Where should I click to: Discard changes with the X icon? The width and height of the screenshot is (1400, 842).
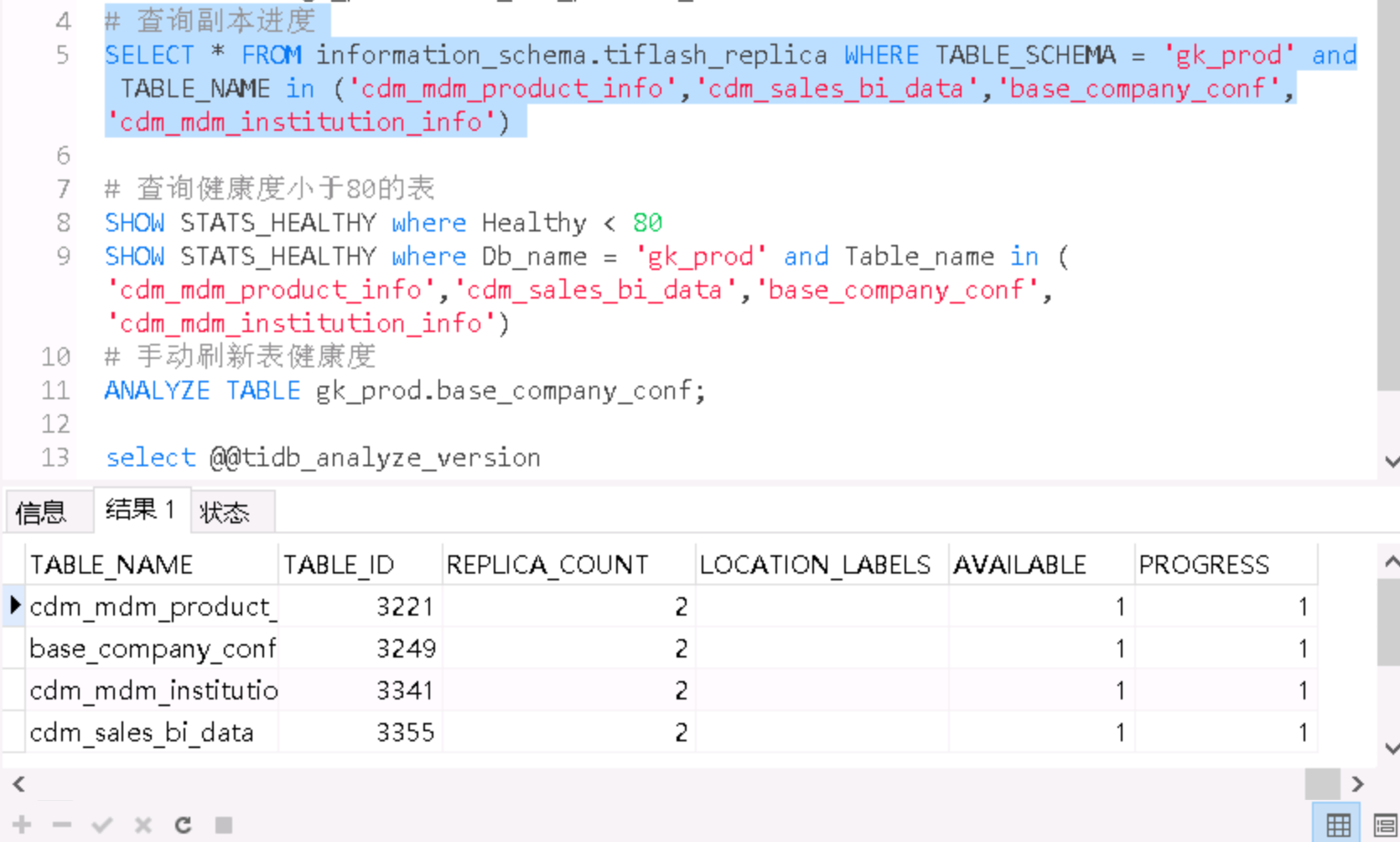coord(143,825)
